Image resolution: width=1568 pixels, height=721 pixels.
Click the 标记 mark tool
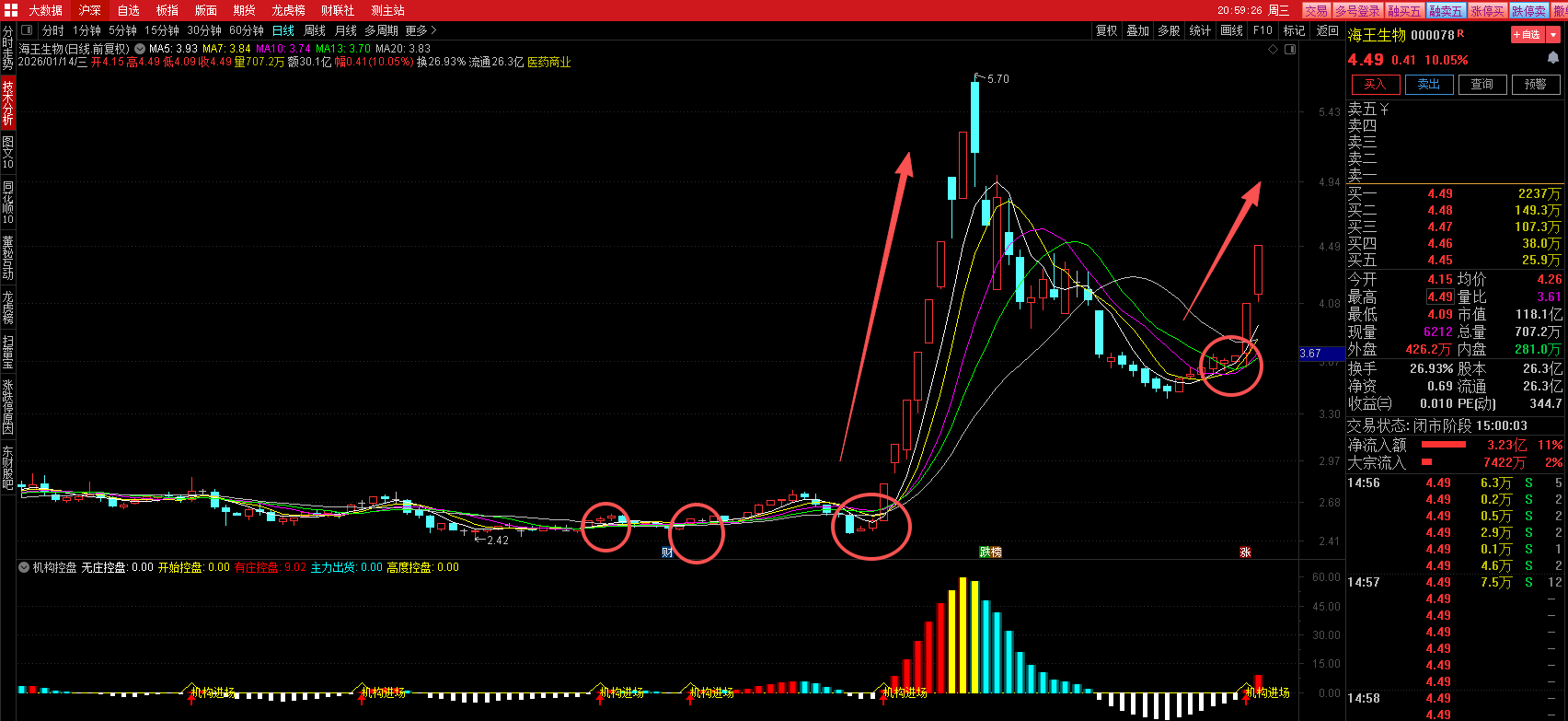click(x=1295, y=30)
